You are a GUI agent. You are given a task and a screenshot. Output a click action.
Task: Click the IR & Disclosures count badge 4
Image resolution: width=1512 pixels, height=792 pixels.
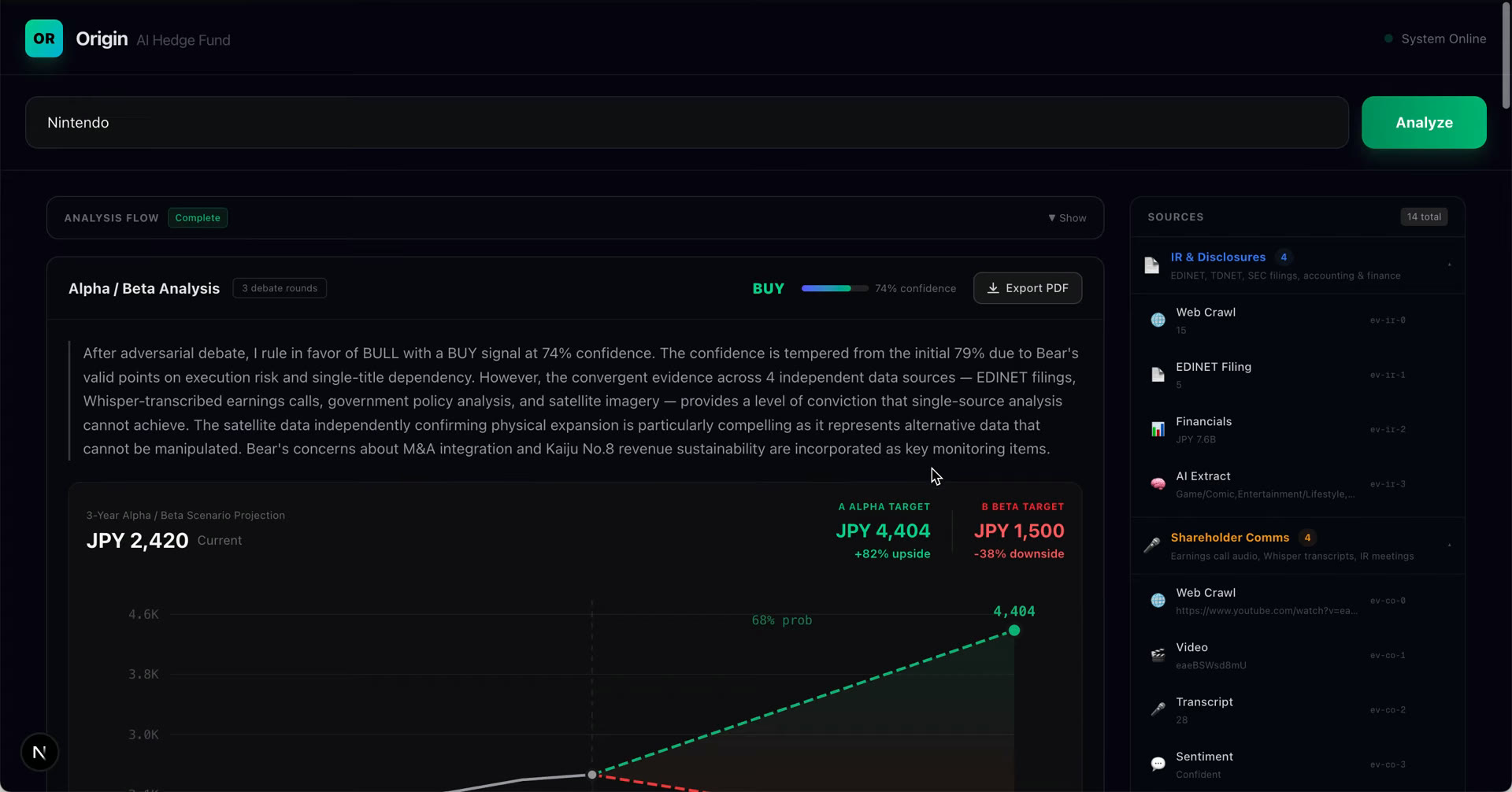(1284, 257)
